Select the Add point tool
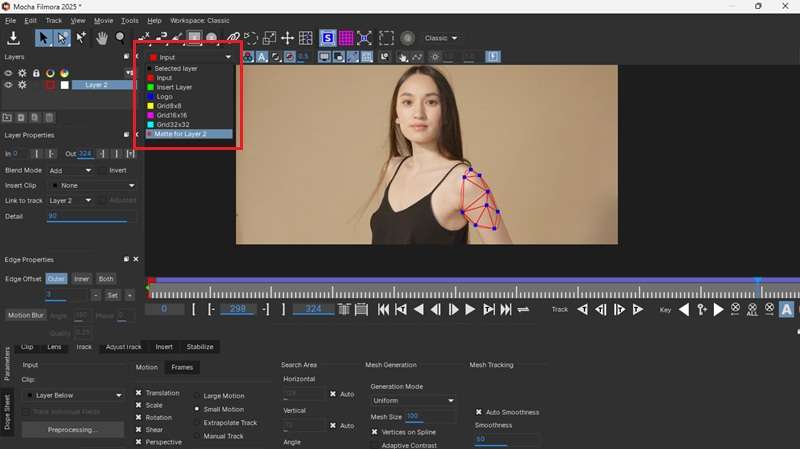800x449 pixels. 81,38
